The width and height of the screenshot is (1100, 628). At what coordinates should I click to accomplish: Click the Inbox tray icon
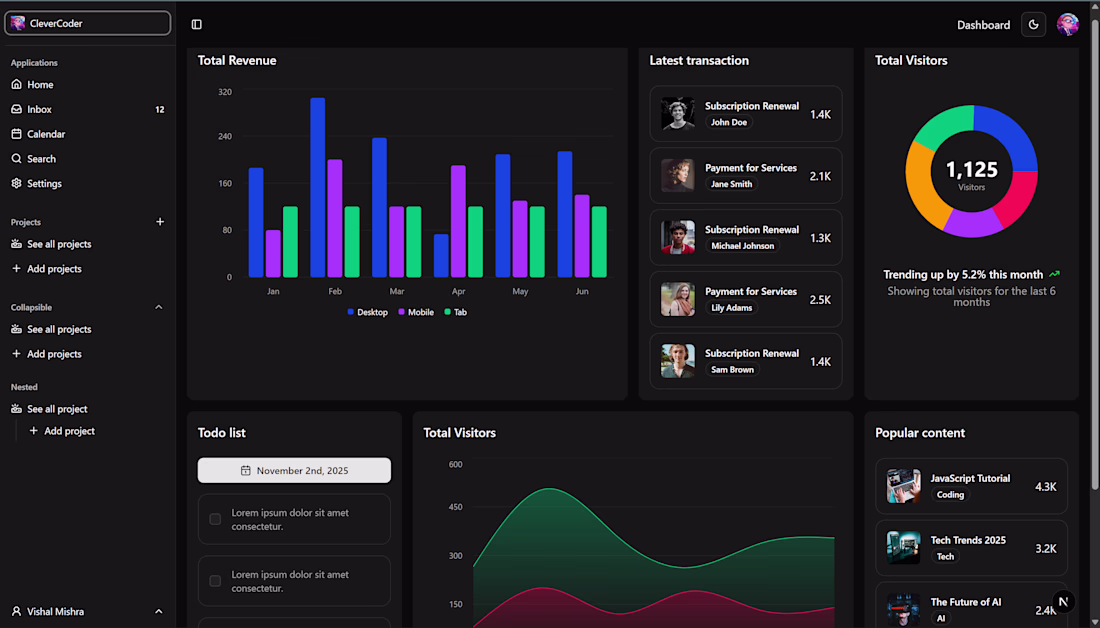coord(17,109)
